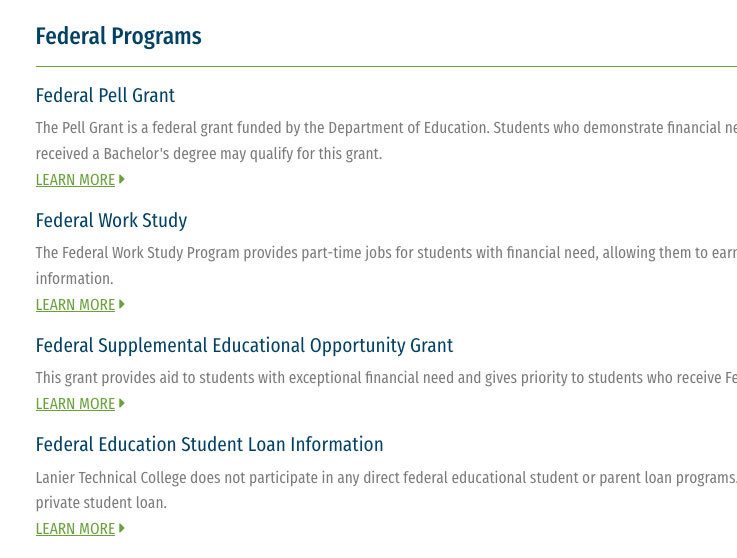Image resolution: width=737 pixels, height=558 pixels.
Task: Click the Federal Programs main heading
Action: pyautogui.click(x=118, y=36)
